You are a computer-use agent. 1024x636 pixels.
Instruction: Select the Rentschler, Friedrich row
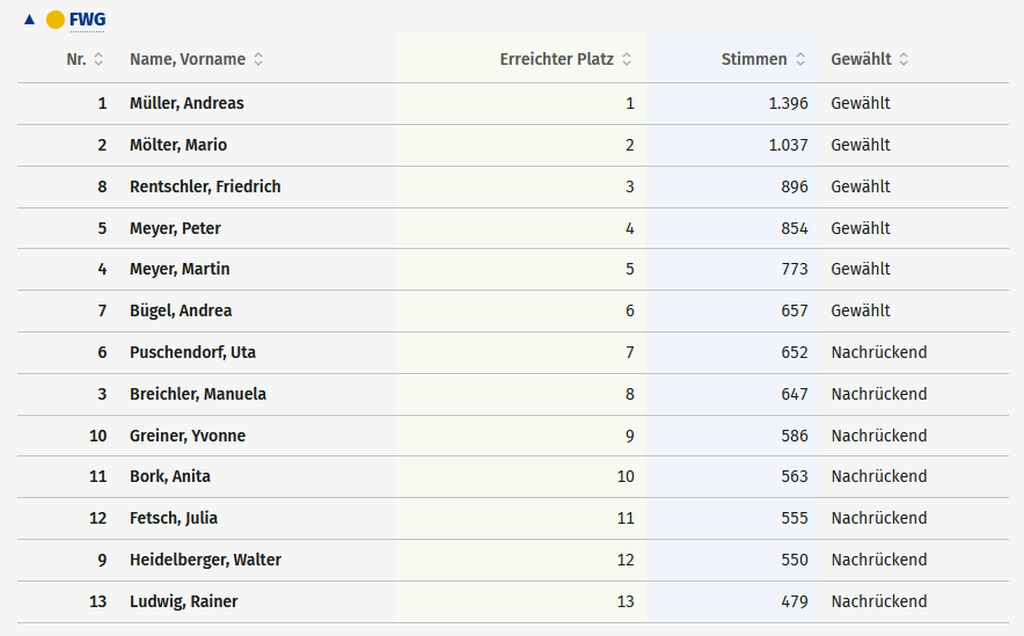coord(513,187)
